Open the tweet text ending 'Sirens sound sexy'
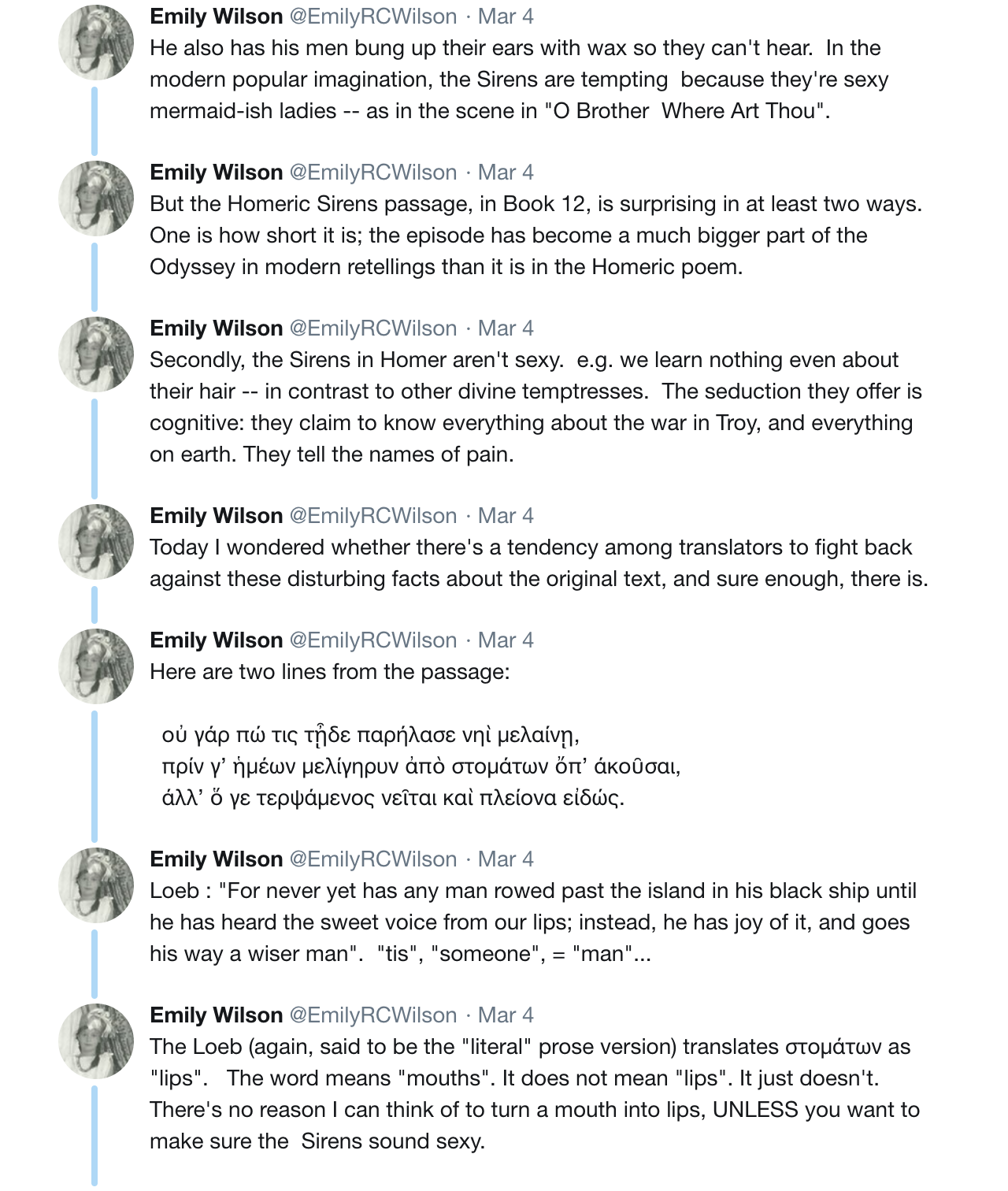This screenshot has height=1191, width=1008. 534,1094
